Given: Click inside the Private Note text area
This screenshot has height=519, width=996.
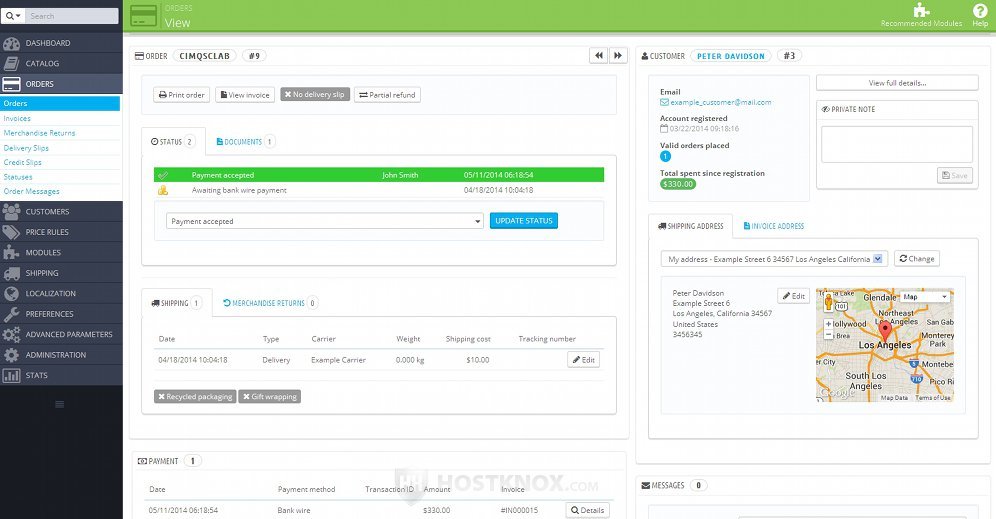Looking at the screenshot, I should tap(897, 144).
